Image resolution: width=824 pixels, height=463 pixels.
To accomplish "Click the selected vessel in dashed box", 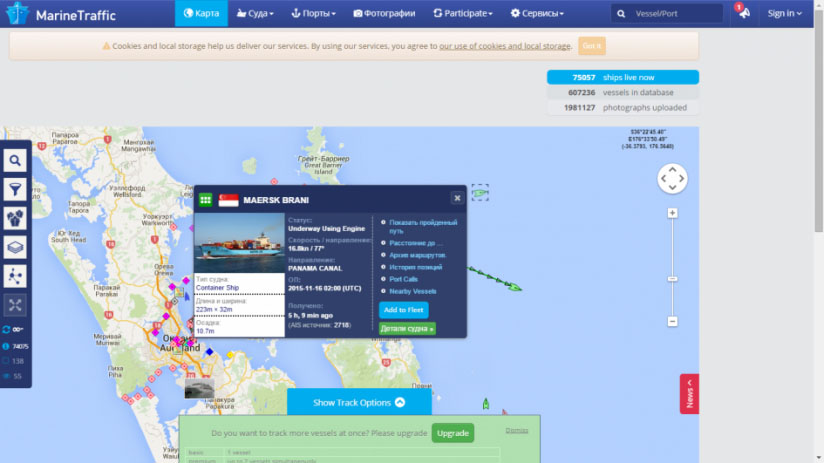I will tap(480, 193).
